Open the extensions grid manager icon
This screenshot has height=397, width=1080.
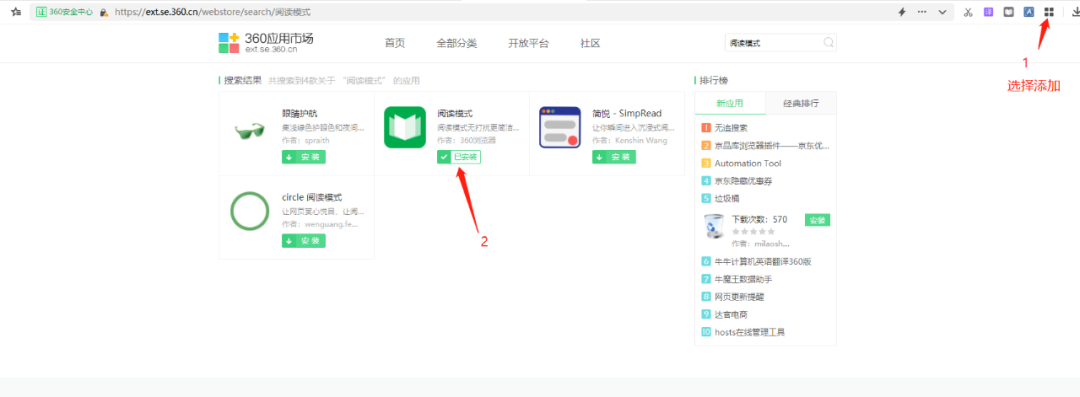[x=1049, y=12]
